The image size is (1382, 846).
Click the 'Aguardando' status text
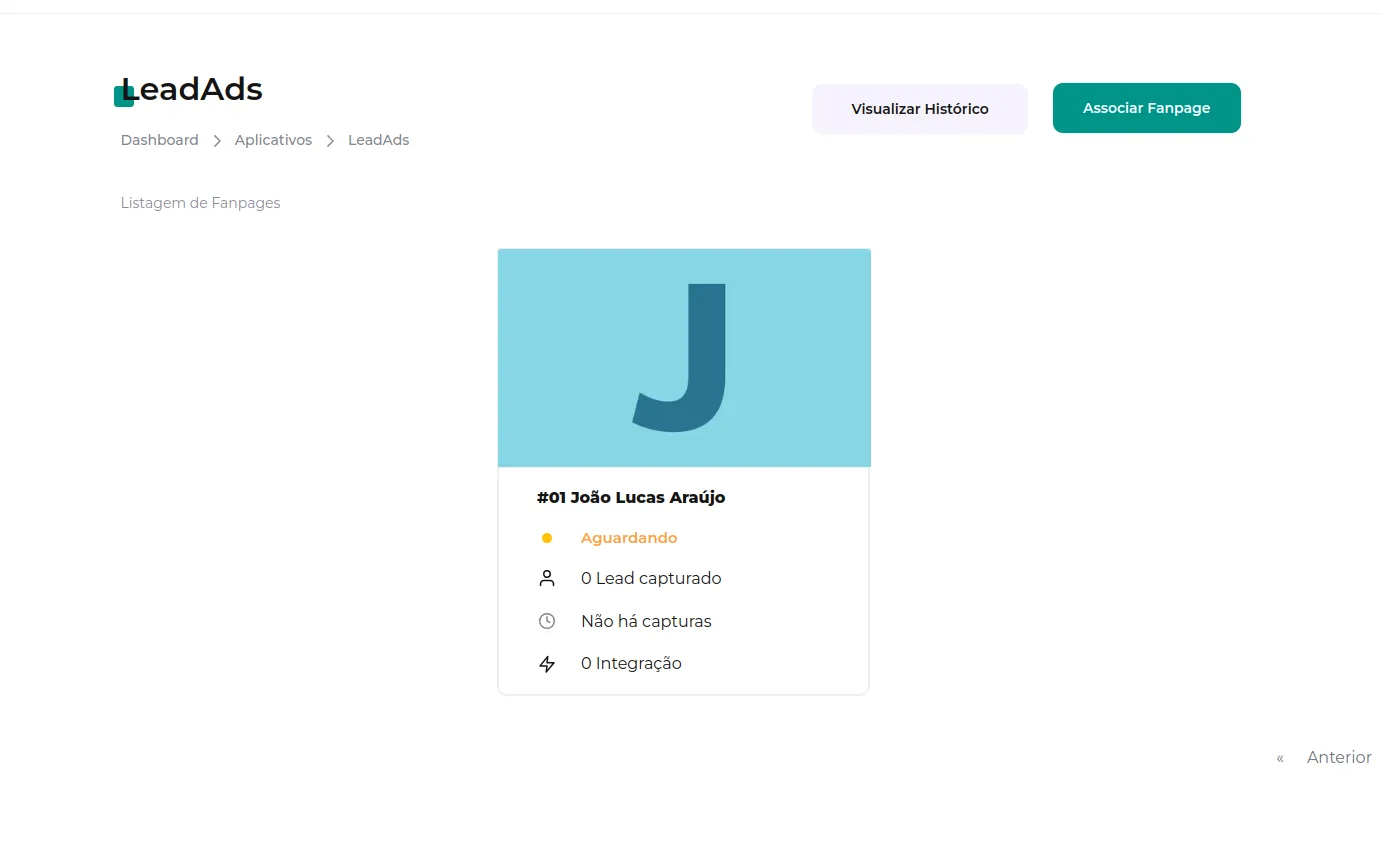(629, 538)
